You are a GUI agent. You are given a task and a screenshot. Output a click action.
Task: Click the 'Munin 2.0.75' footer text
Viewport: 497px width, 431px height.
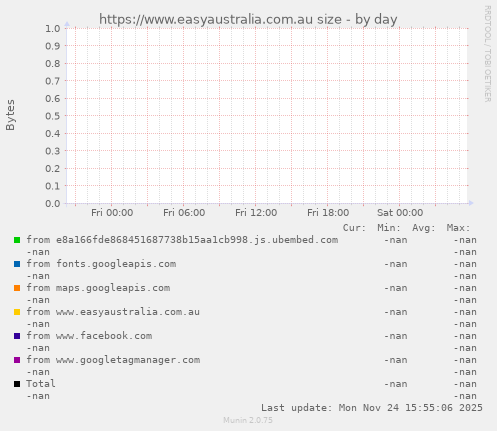coord(248,420)
